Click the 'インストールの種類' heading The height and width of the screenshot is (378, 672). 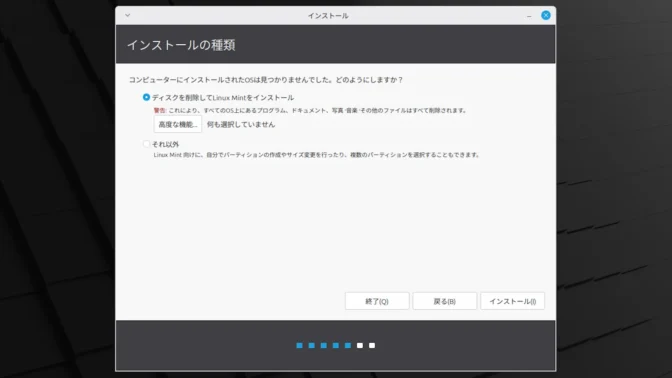[181, 45]
